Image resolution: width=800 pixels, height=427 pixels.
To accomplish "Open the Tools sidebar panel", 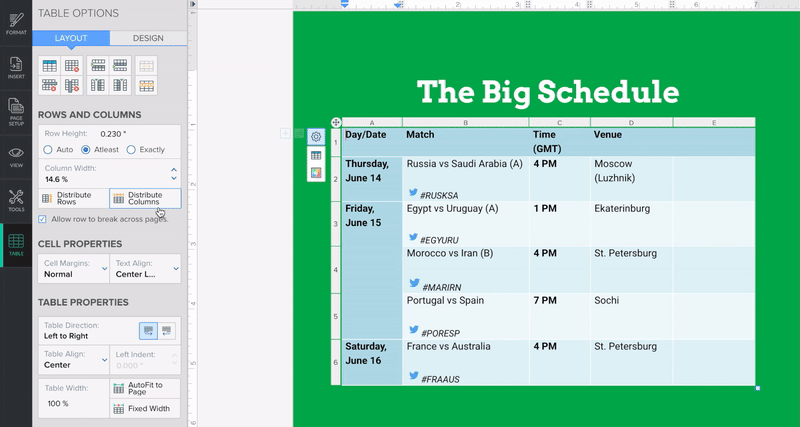I will [x=16, y=200].
